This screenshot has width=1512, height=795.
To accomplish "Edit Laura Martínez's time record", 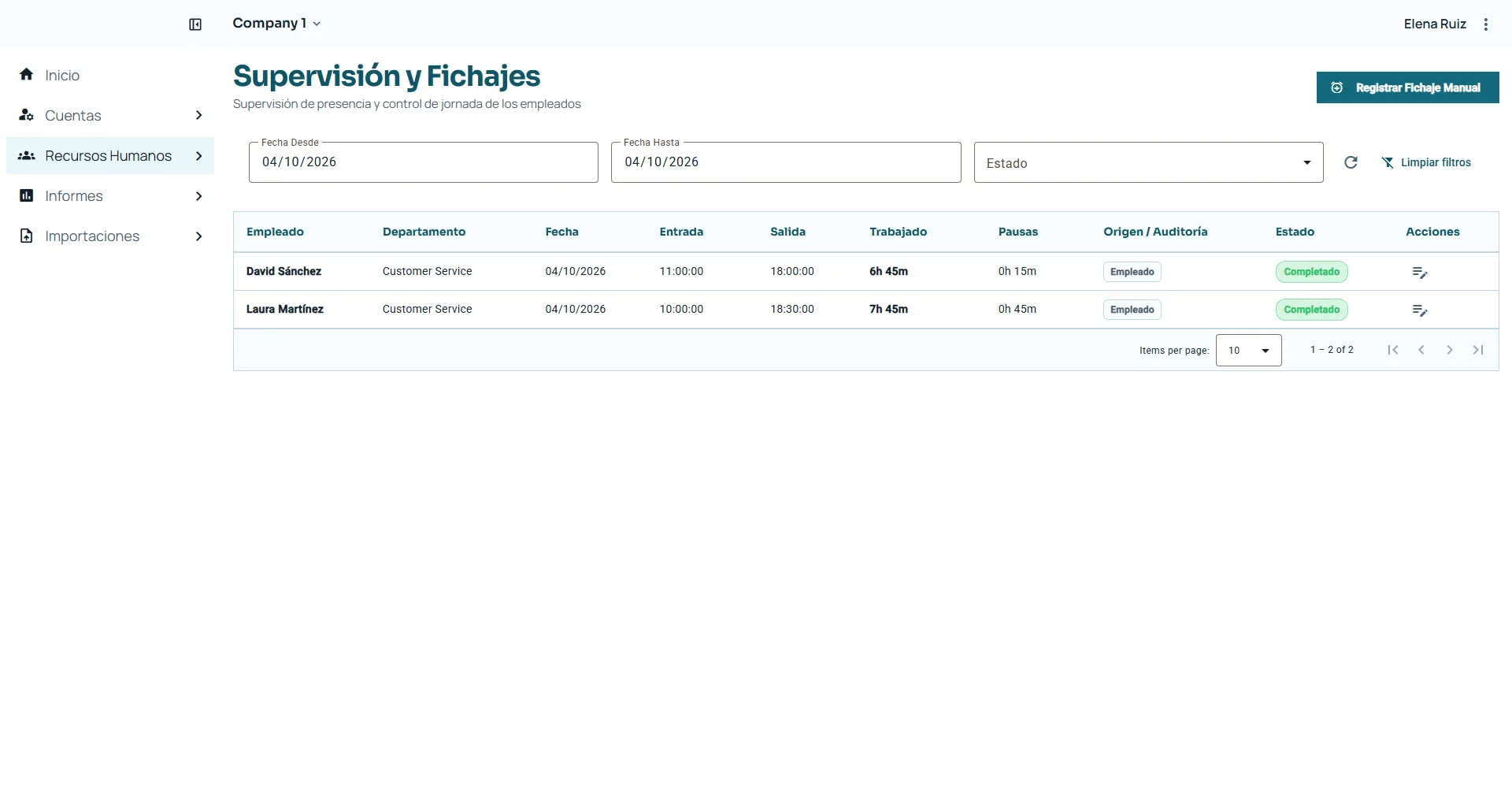I will point(1420,310).
